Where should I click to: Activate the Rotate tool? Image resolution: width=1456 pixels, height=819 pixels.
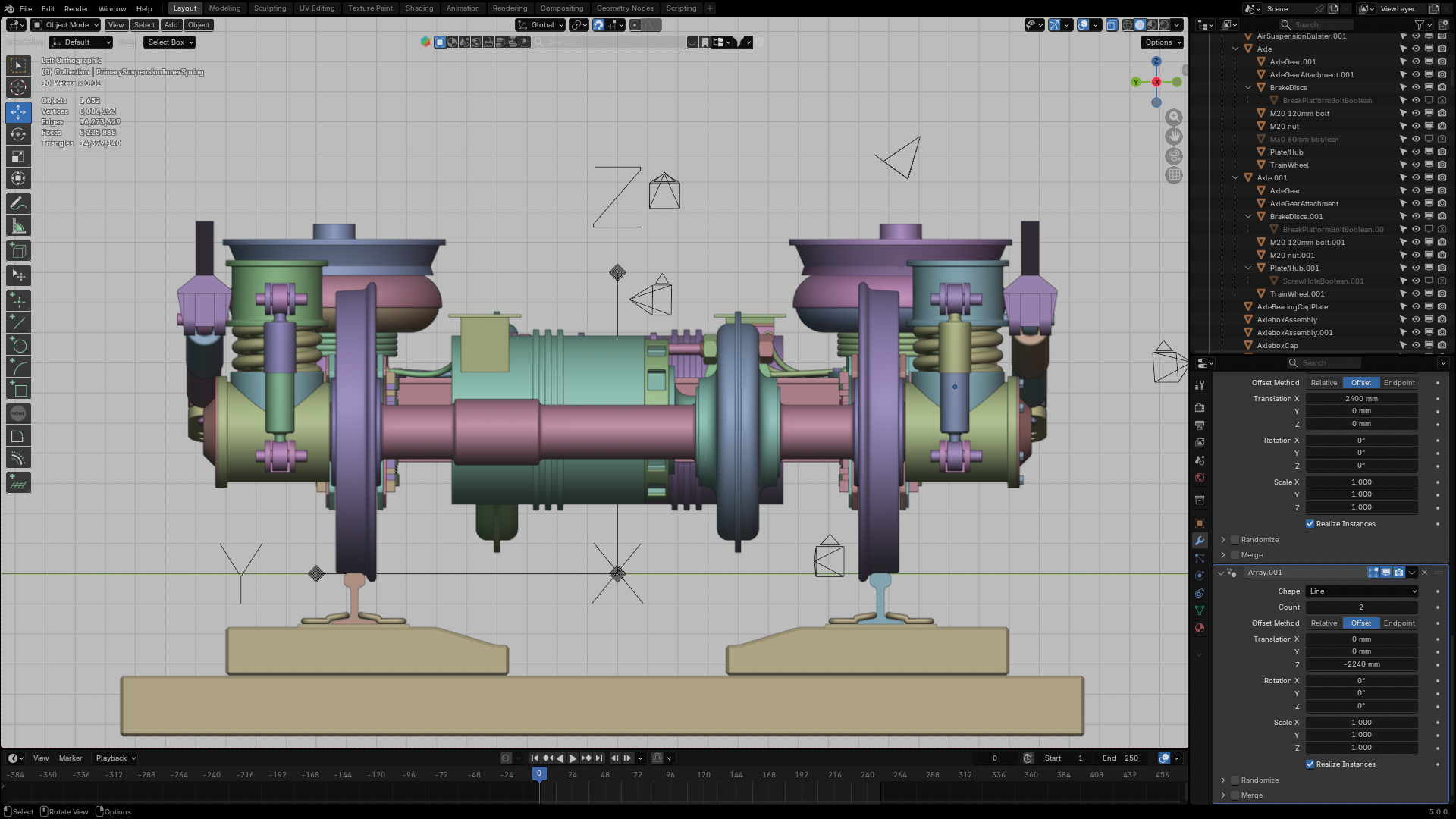[18, 134]
